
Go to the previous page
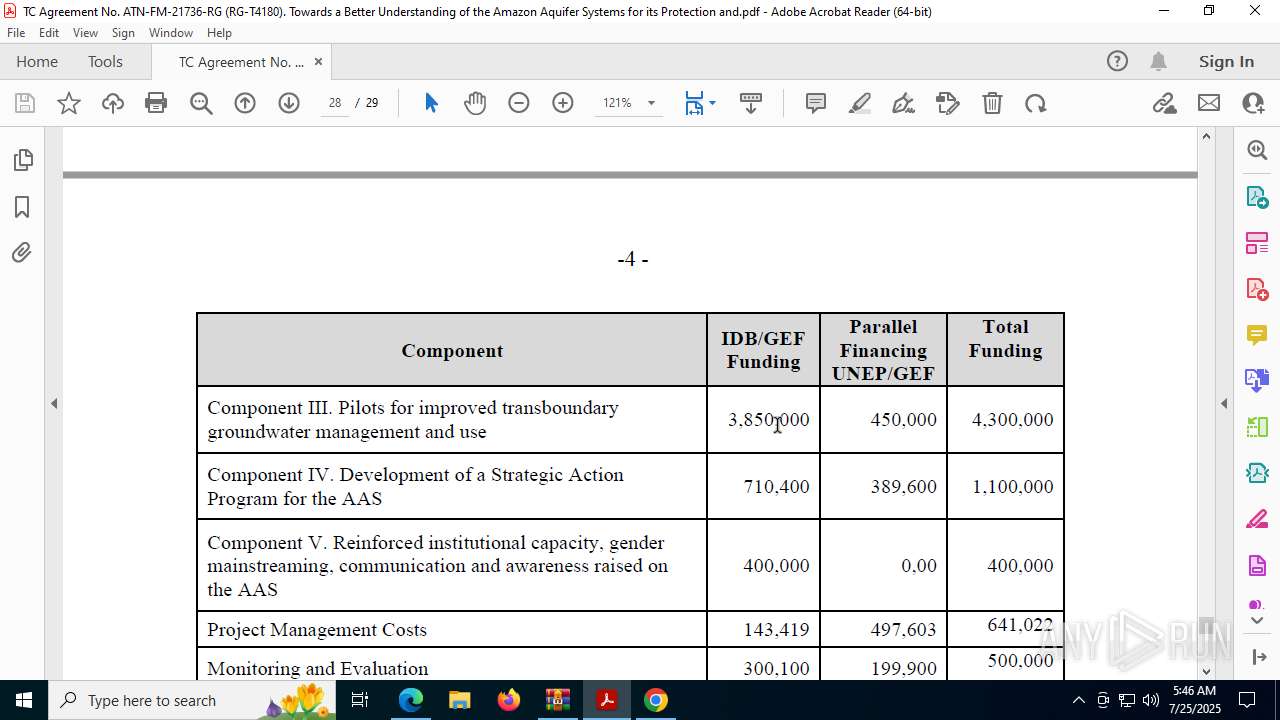245,103
